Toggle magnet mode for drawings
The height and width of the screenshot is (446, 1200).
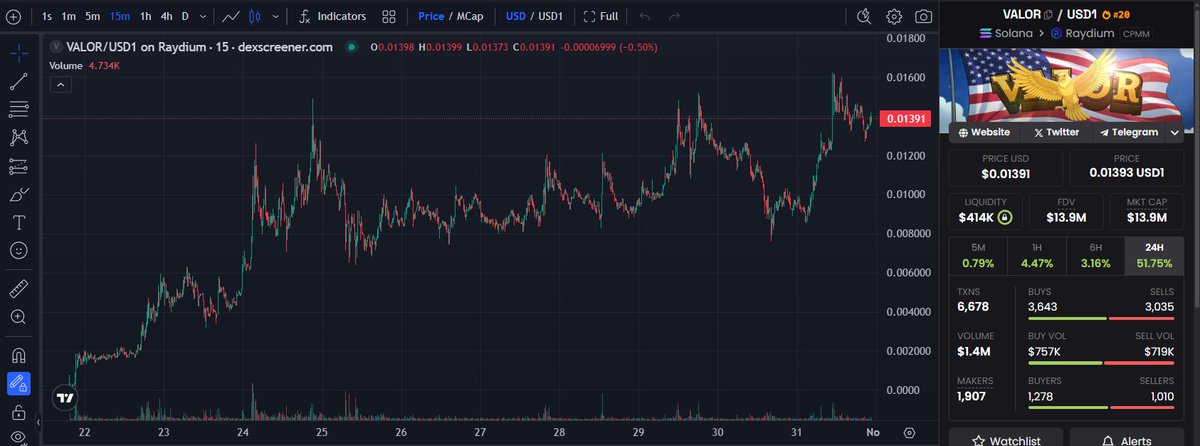18,355
